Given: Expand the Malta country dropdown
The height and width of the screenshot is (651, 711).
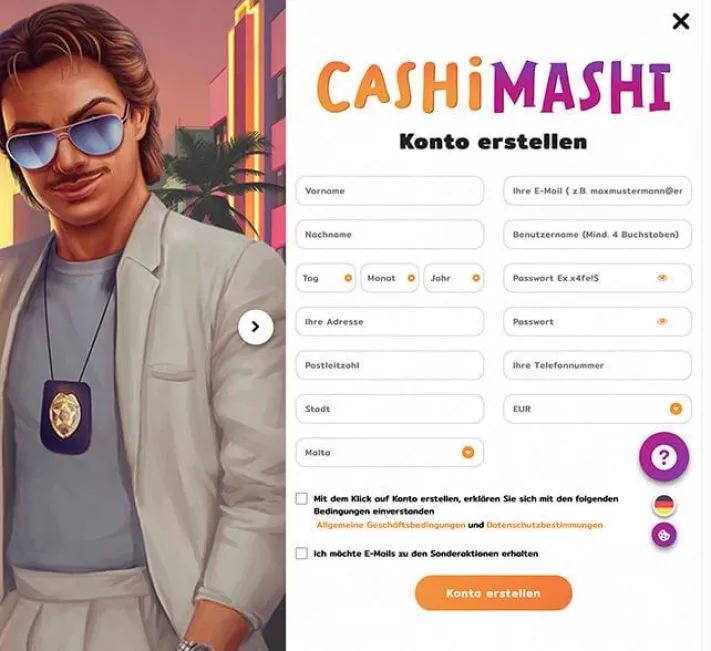Looking at the screenshot, I should (x=390, y=452).
